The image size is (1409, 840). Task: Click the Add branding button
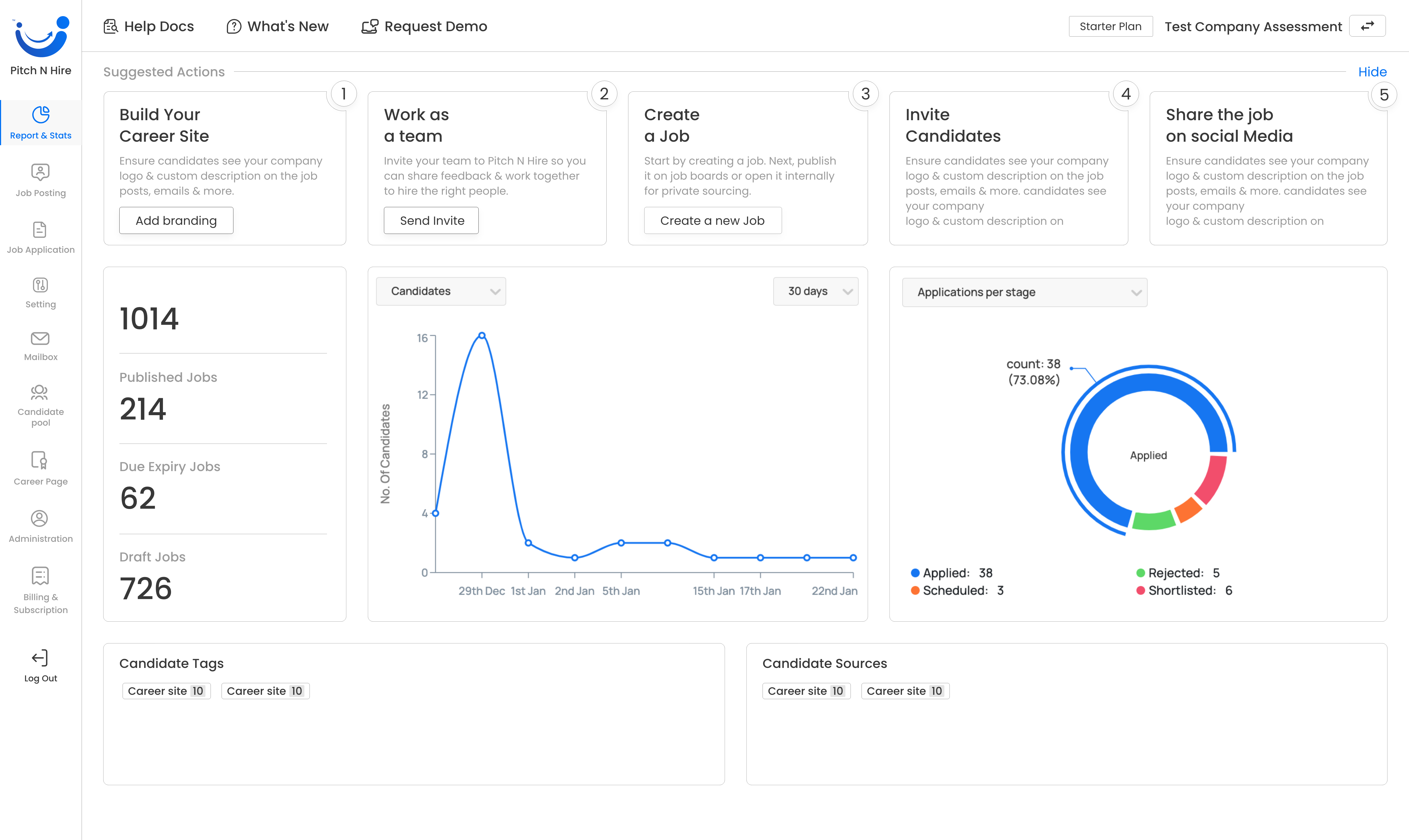[176, 220]
